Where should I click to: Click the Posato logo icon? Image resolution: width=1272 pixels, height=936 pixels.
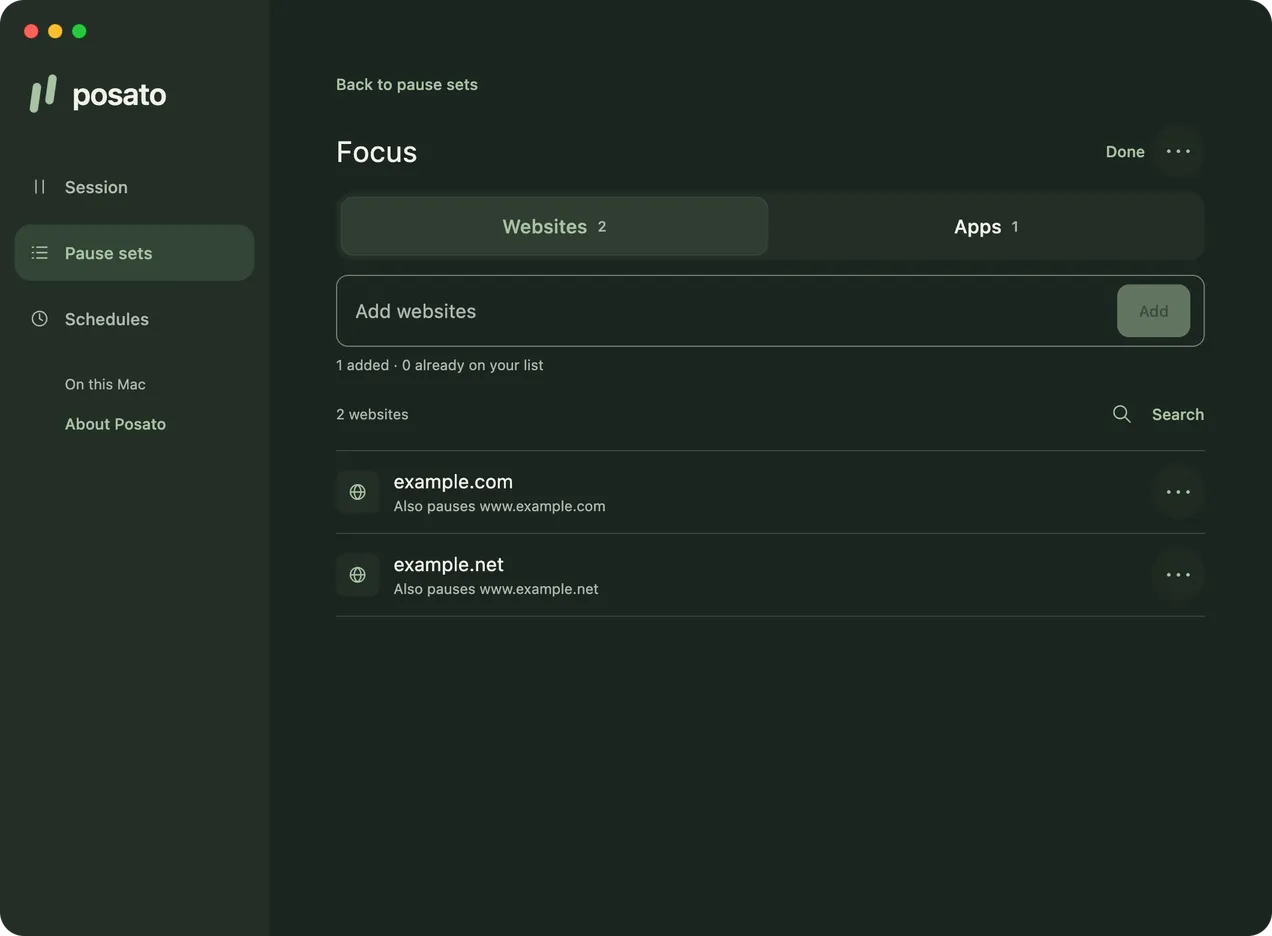[43, 94]
